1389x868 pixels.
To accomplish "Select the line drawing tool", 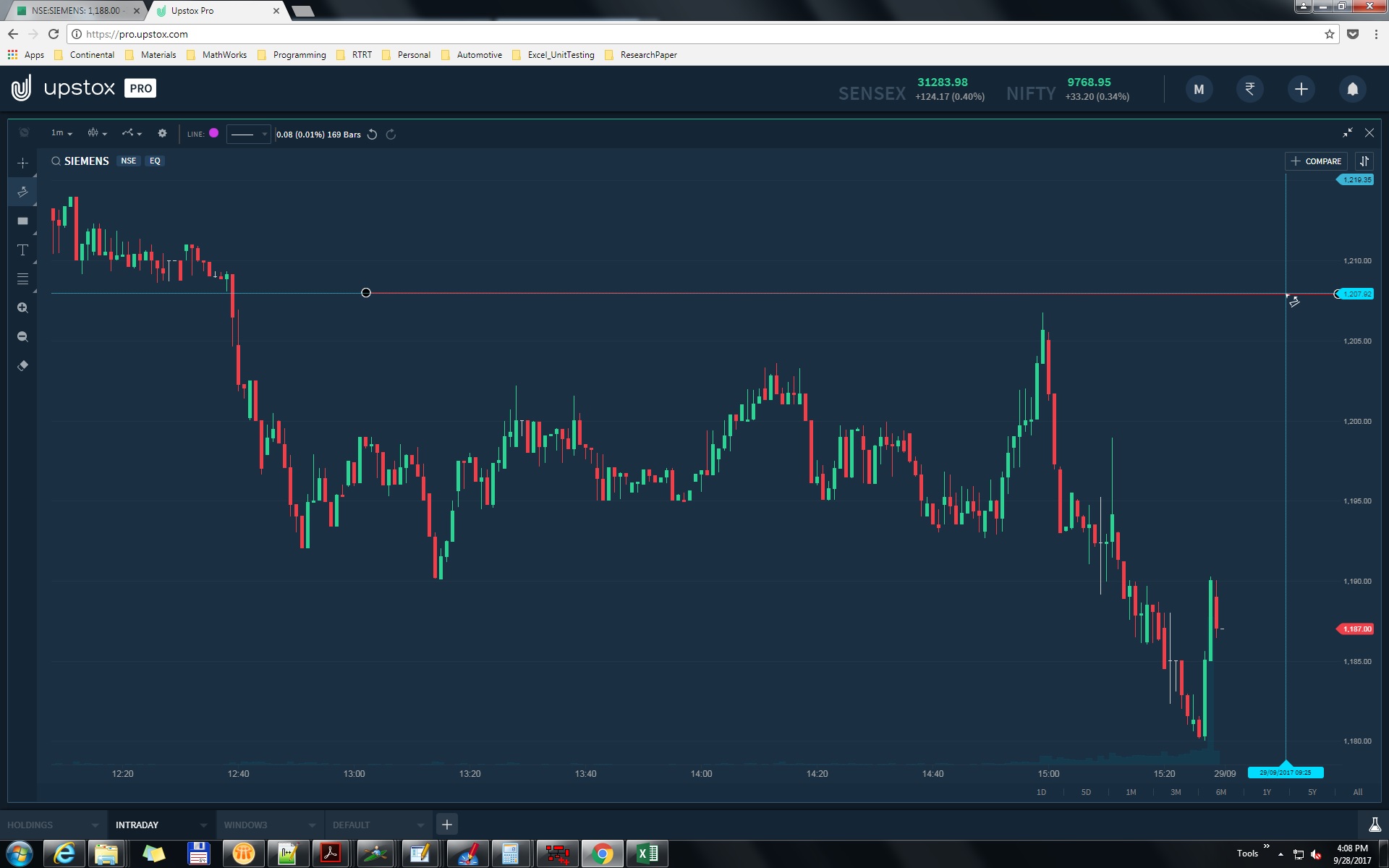I will [x=22, y=192].
